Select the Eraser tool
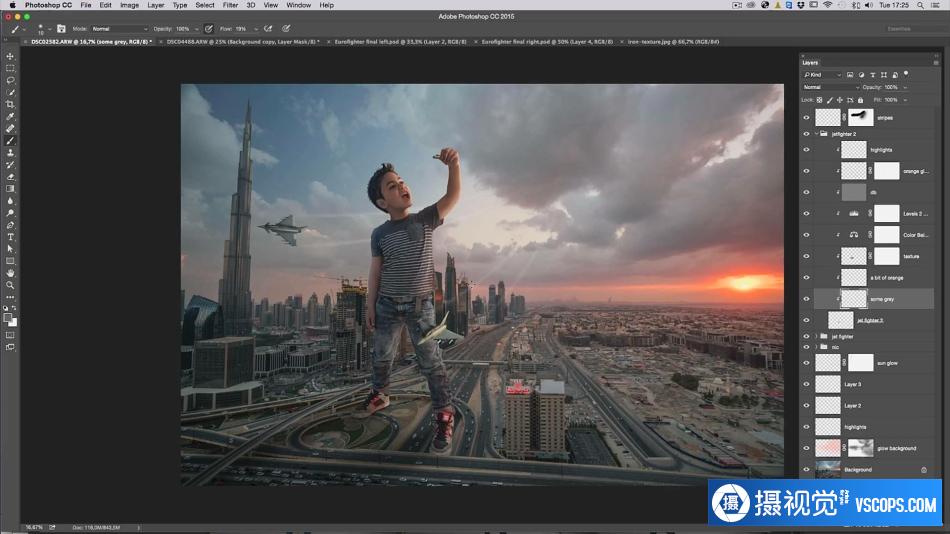This screenshot has width=950, height=534. pyautogui.click(x=10, y=177)
